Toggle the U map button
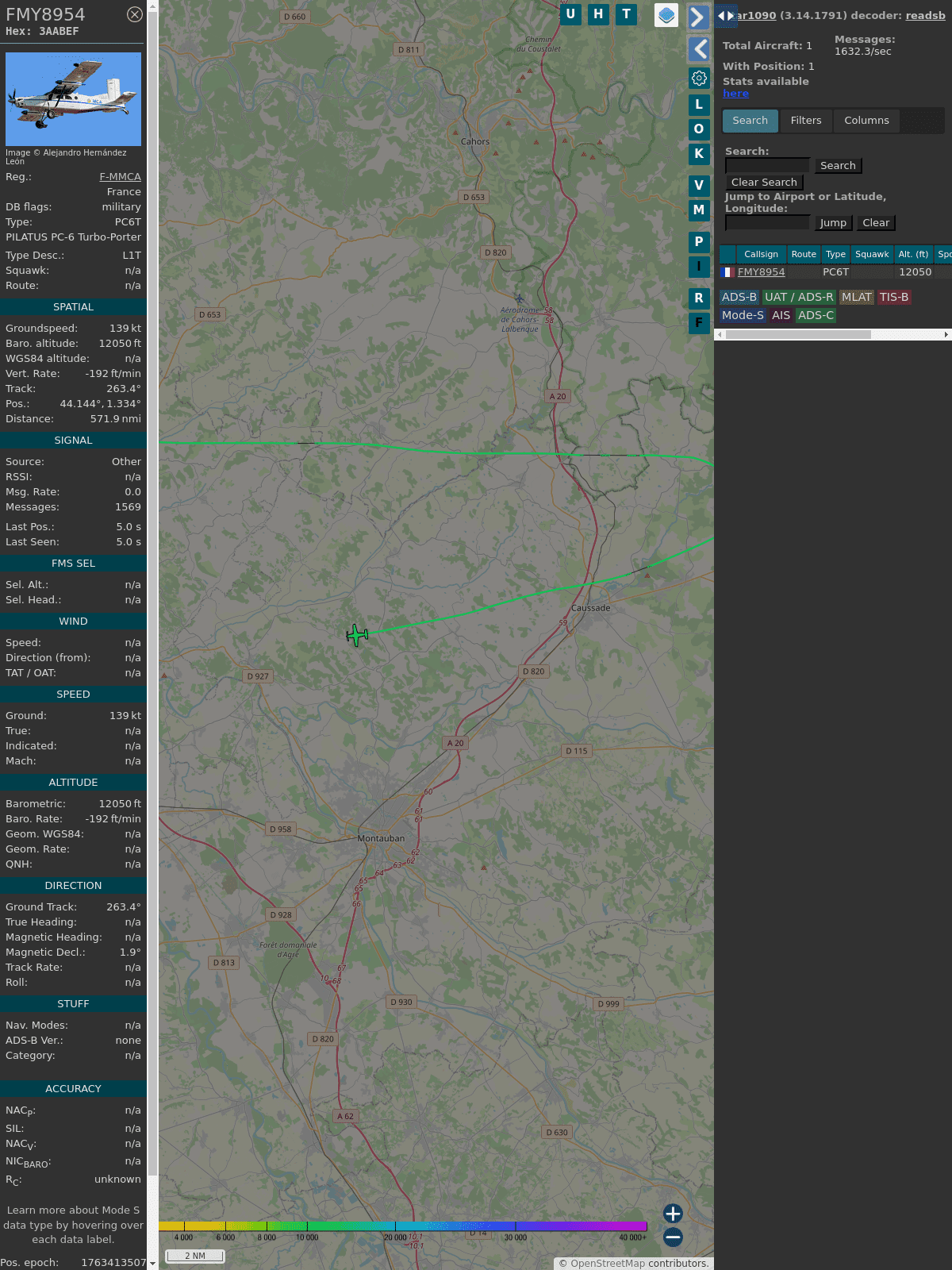The width and height of the screenshot is (952, 1270). [570, 14]
